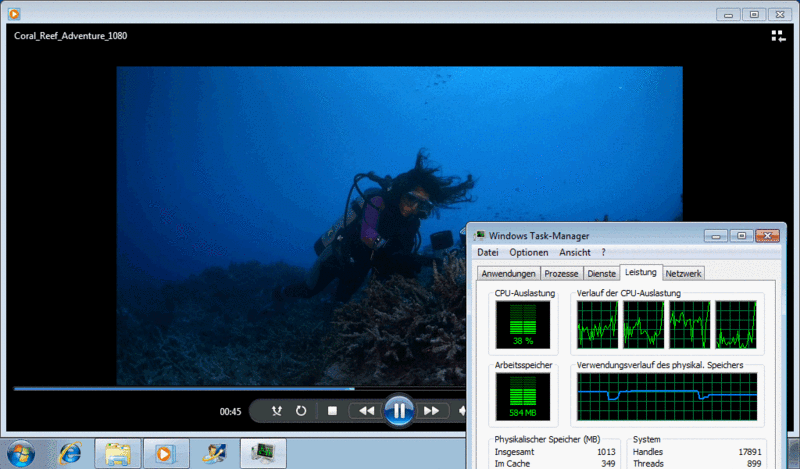The image size is (800, 469).
Task: Switch to library view icon
Action: (x=778, y=36)
